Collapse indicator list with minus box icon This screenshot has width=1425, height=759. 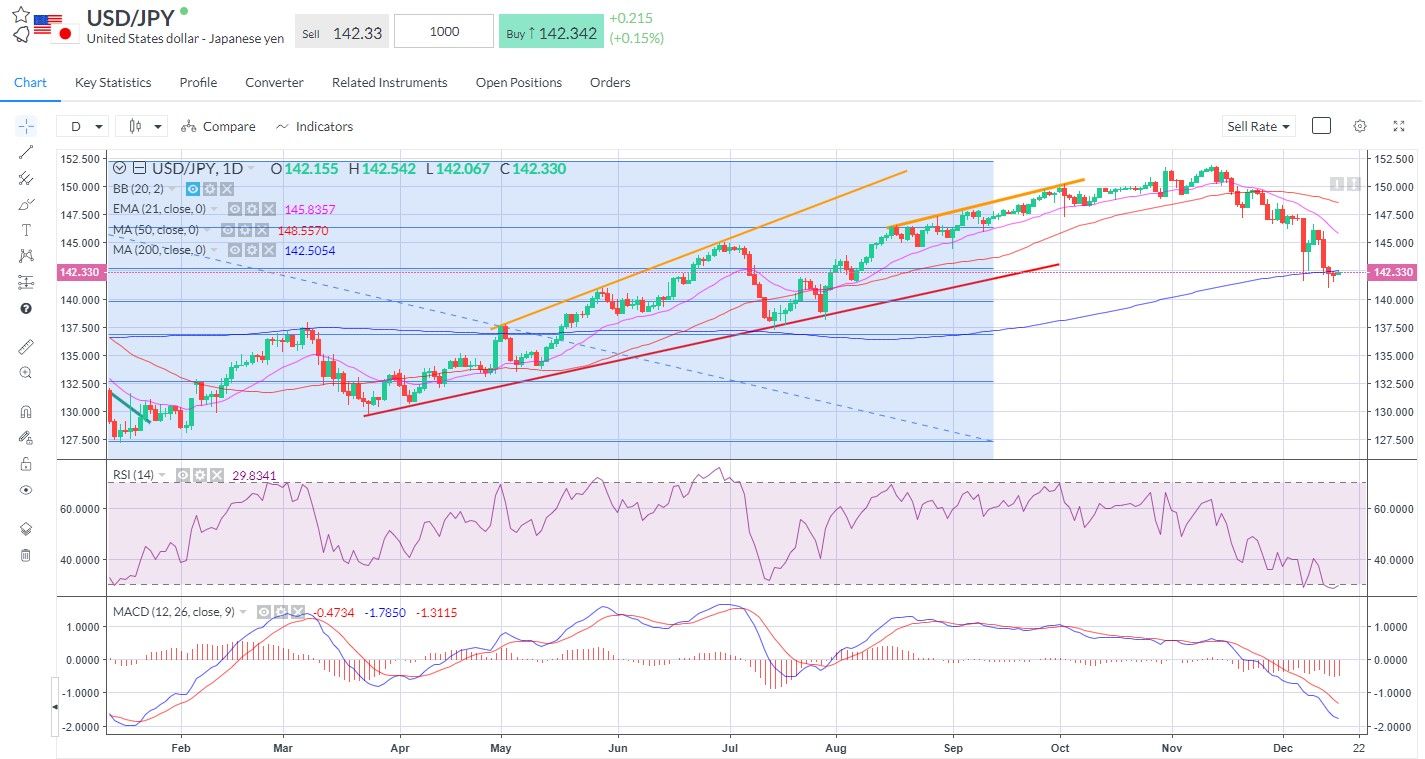pos(139,168)
